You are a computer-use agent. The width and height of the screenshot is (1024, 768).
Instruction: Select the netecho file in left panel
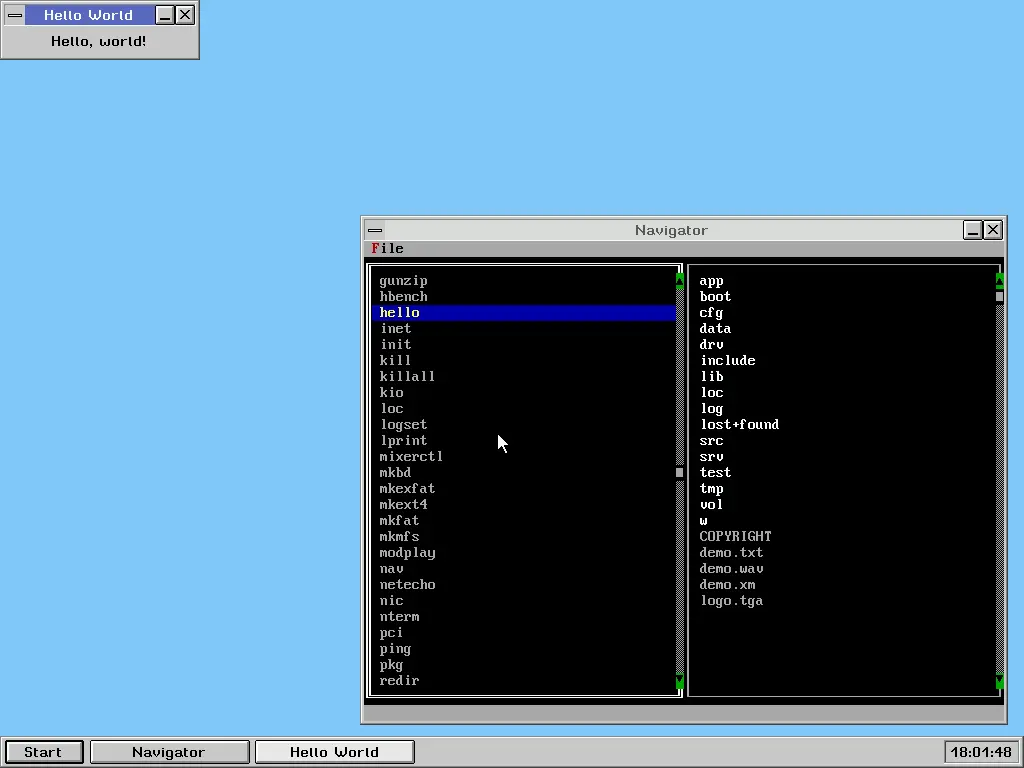tap(407, 584)
